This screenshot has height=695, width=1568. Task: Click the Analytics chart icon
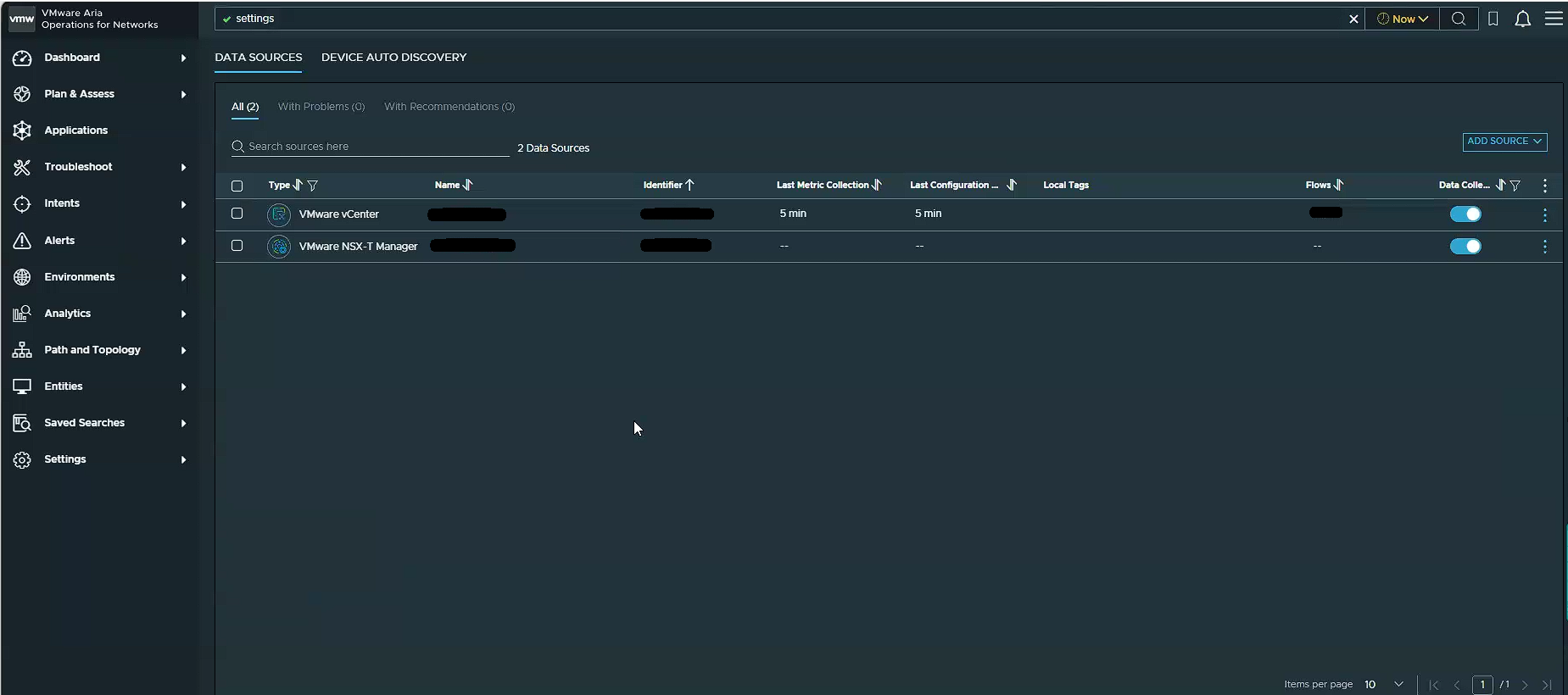point(22,314)
